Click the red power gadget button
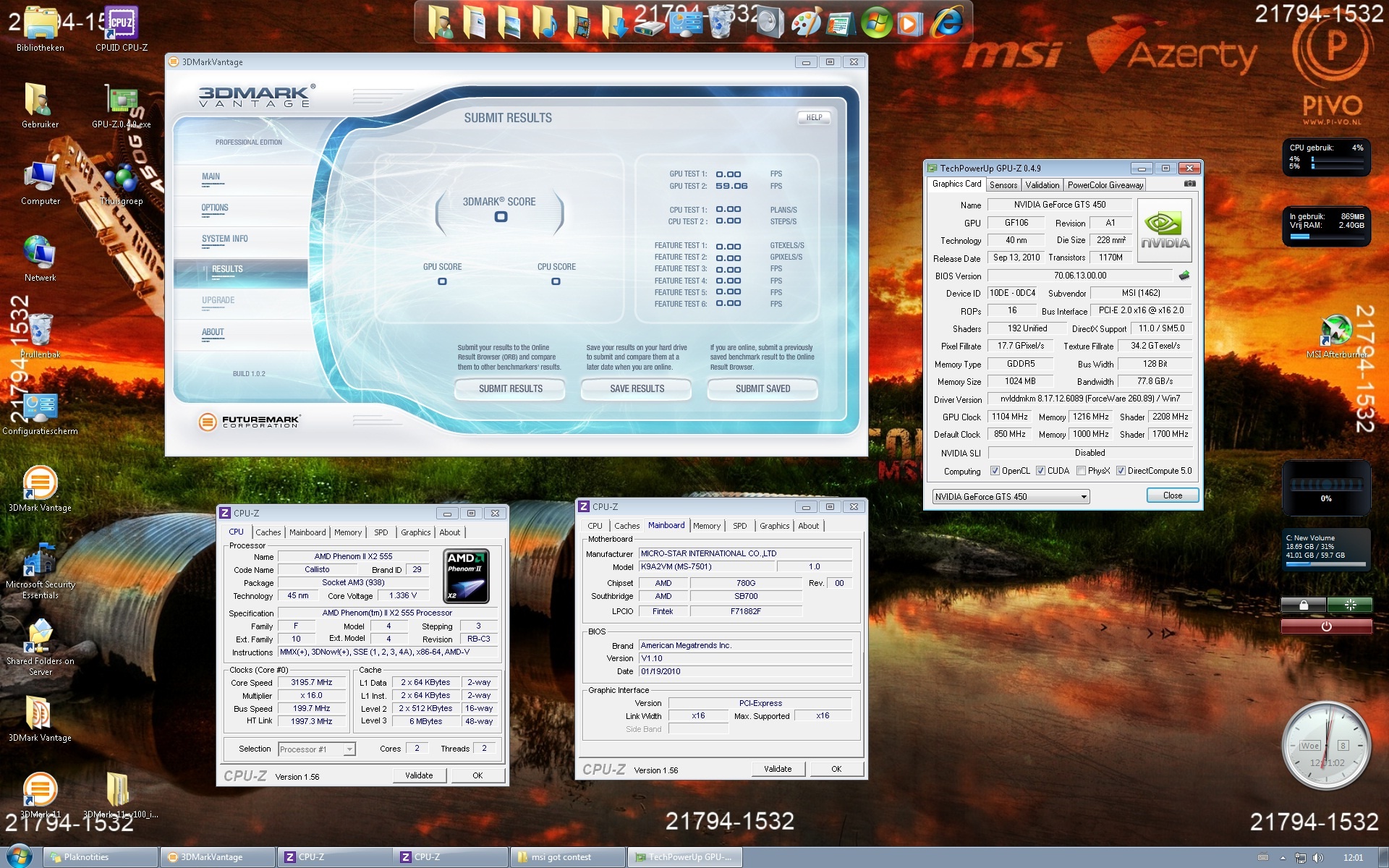Viewport: 1389px width, 868px height. pyautogui.click(x=1326, y=626)
